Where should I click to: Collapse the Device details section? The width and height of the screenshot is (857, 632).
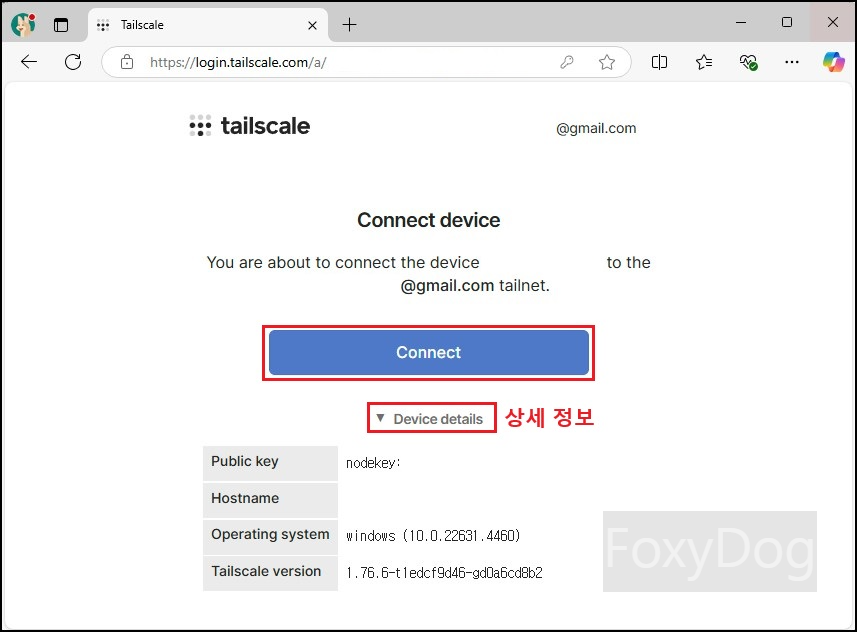(430, 419)
